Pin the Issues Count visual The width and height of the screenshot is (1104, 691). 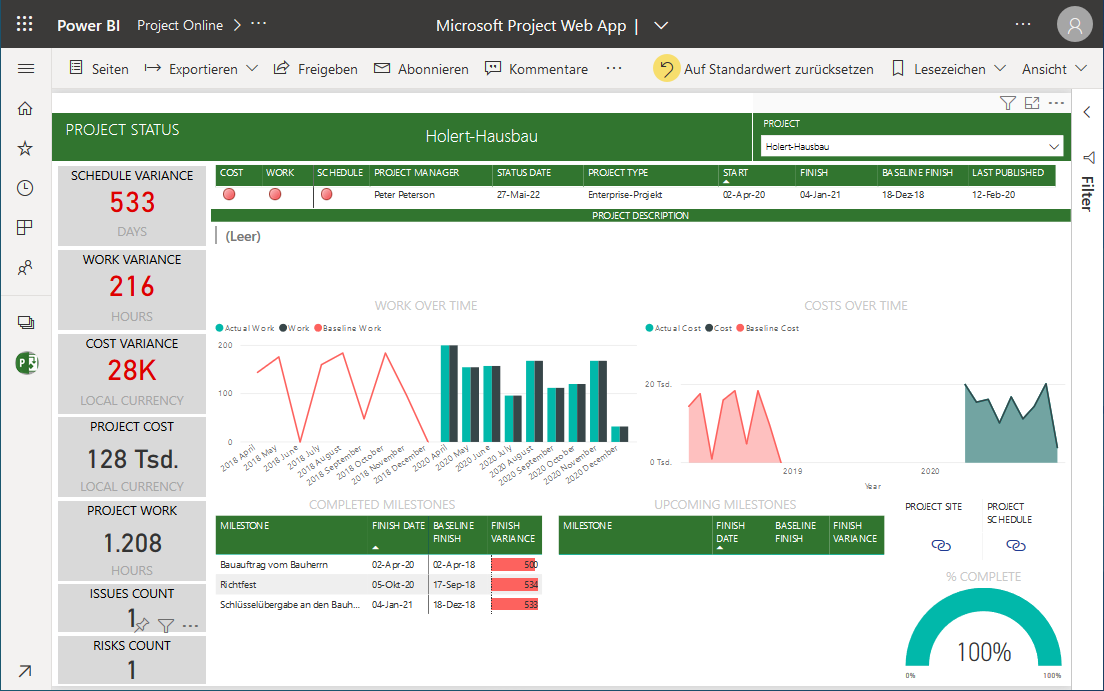[x=142, y=624]
